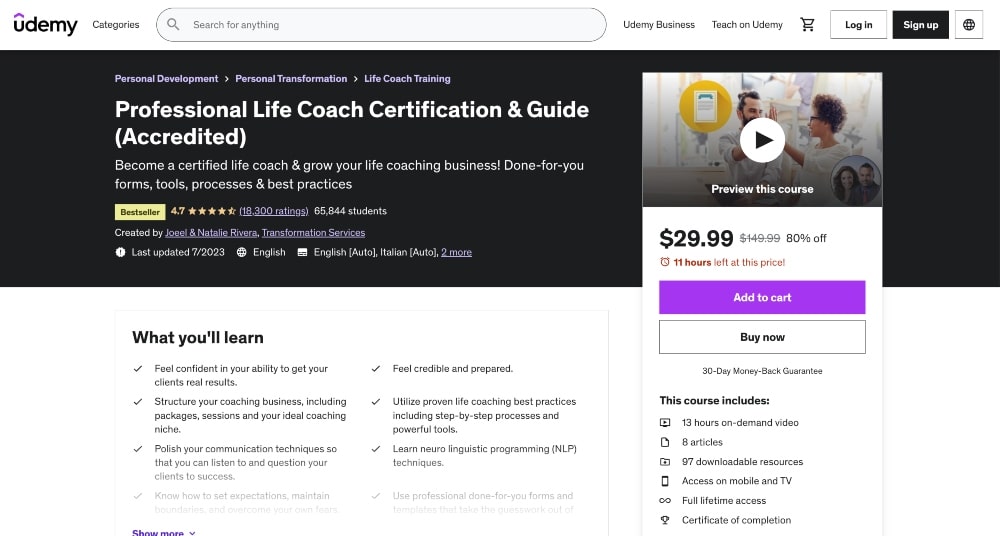Image resolution: width=1000 pixels, height=536 pixels.
Task: Click the downloadable resources icon
Action: [665, 462]
